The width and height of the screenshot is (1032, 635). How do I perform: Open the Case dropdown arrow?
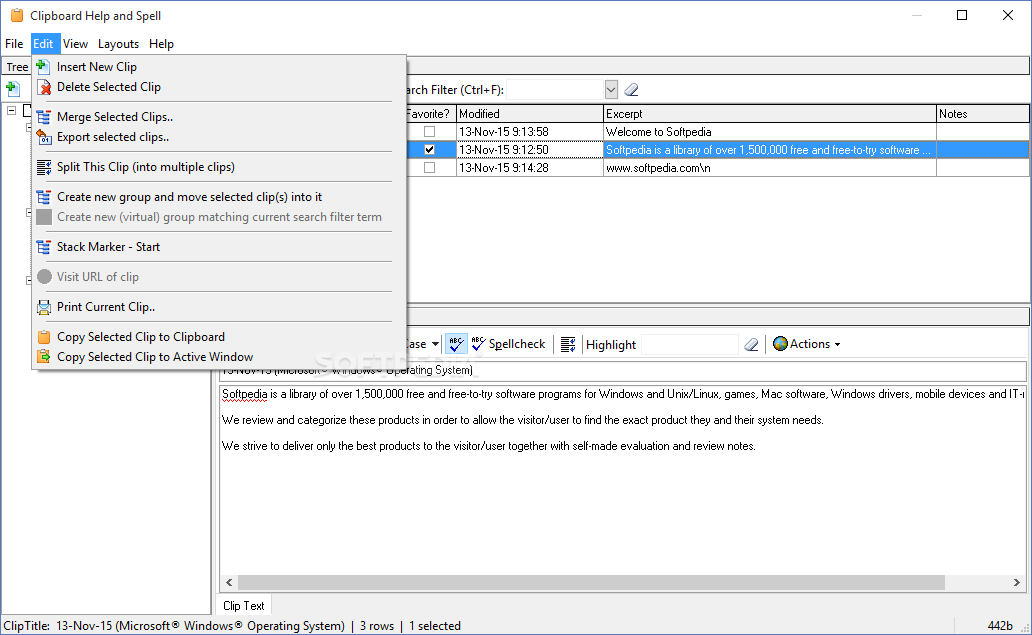coord(435,344)
